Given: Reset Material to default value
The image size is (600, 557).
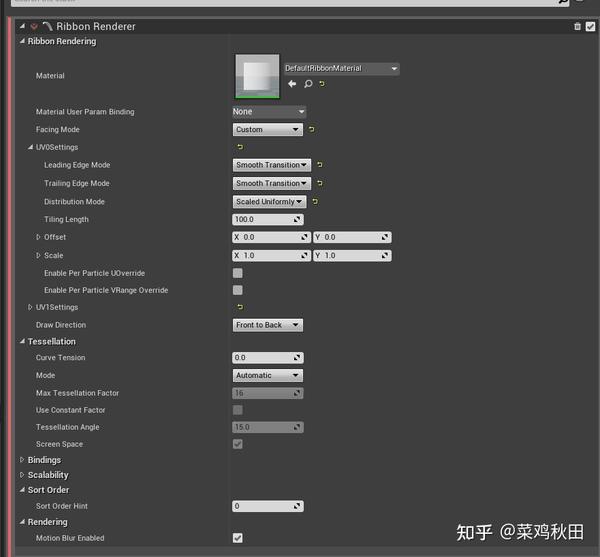Looking at the screenshot, I should 322,83.
